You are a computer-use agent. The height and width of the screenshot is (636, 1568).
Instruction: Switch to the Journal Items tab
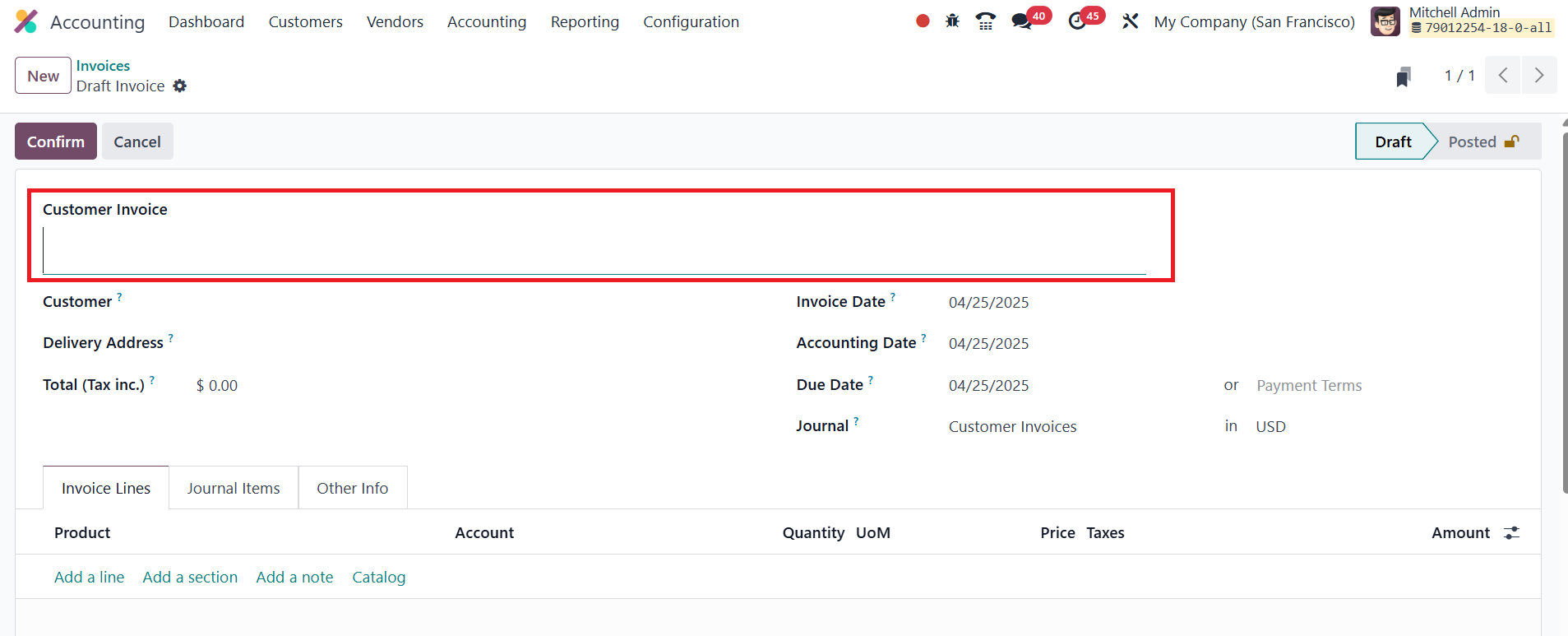234,488
